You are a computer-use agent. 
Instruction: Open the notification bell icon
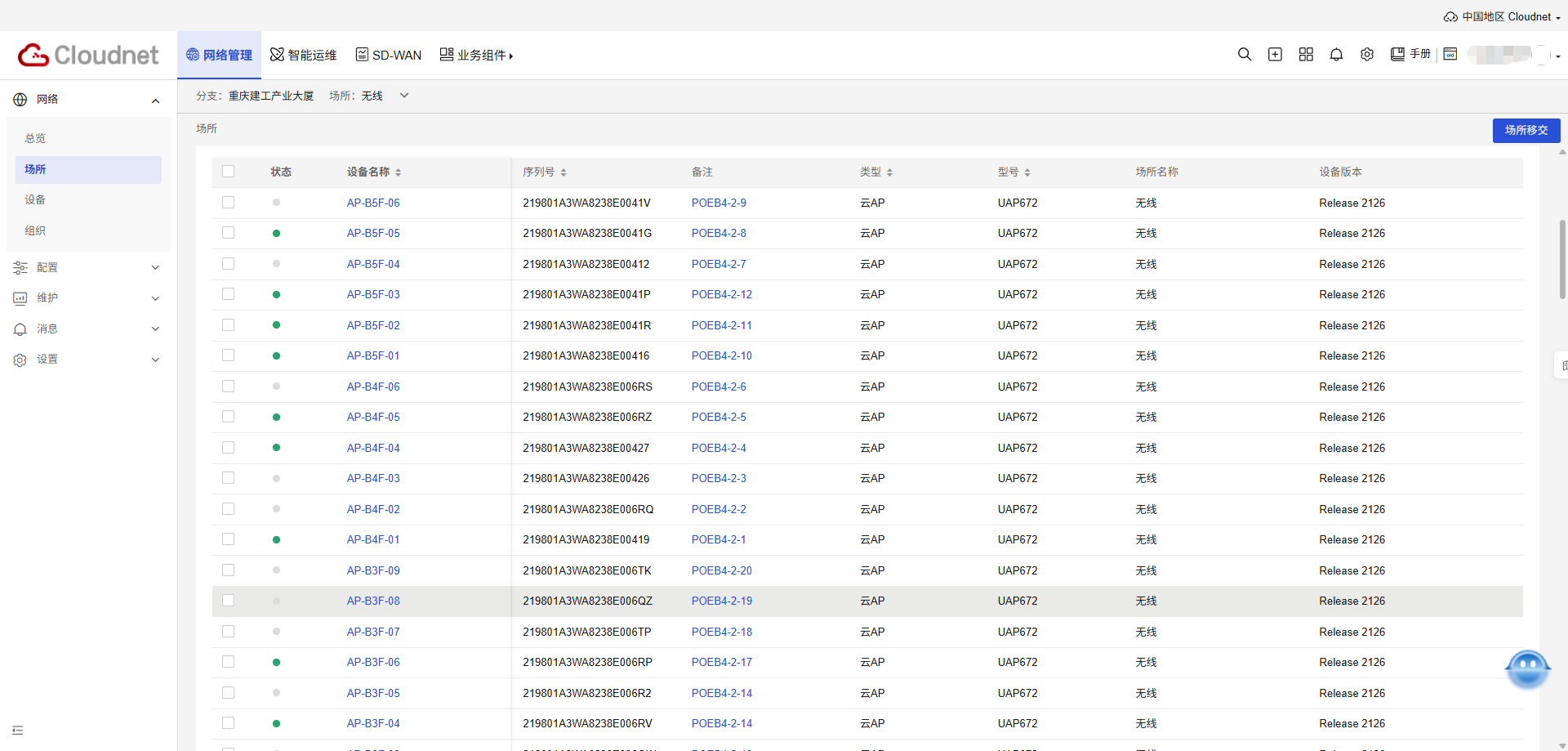(1336, 54)
